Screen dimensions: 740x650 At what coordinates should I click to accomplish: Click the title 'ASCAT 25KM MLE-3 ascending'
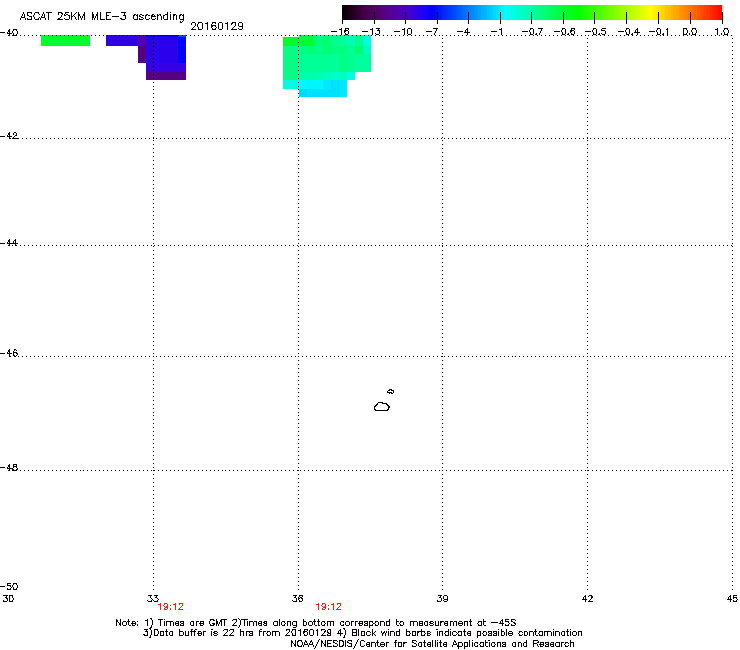point(102,17)
